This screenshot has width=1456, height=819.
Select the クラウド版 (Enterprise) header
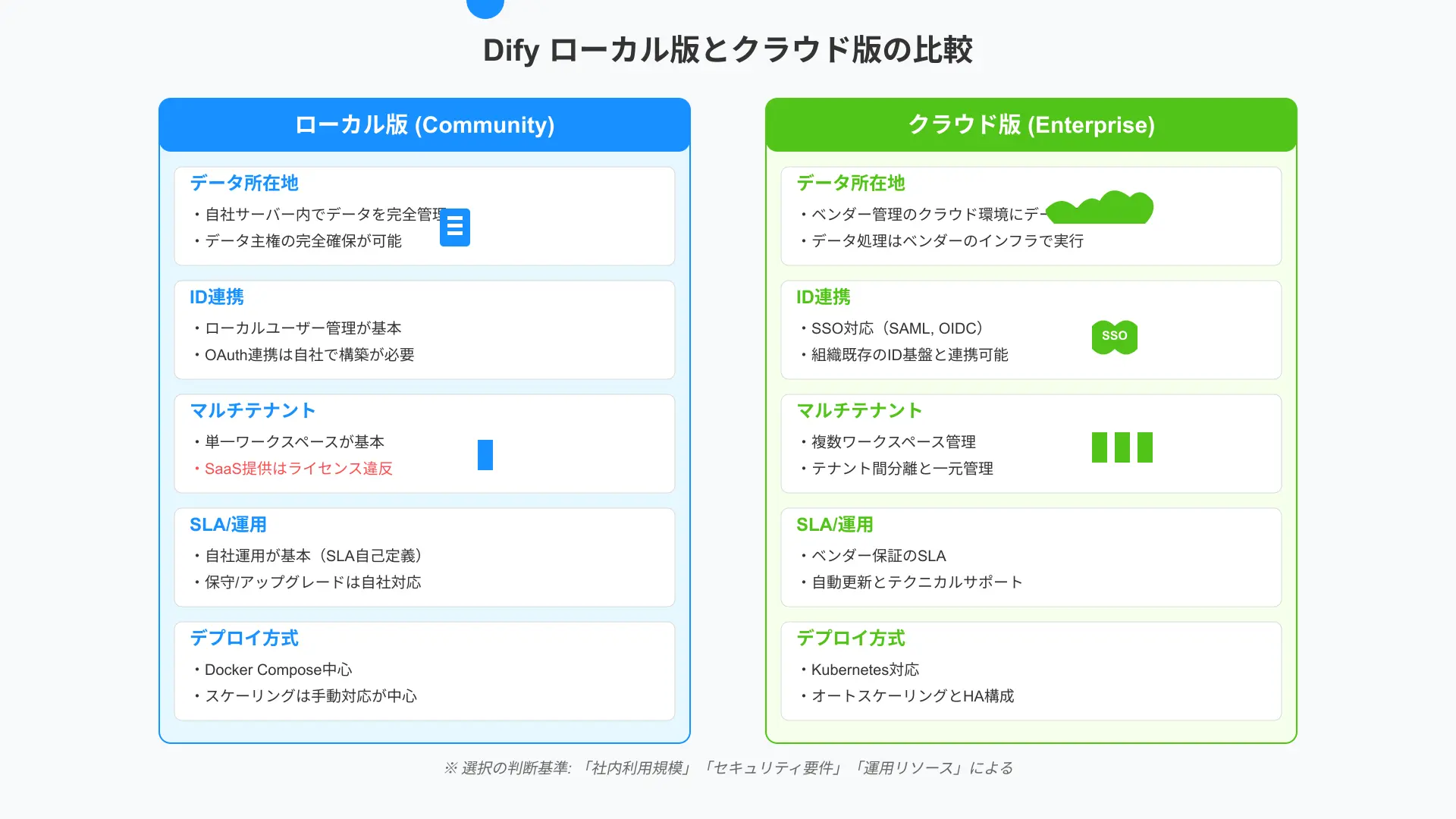coord(1031,124)
